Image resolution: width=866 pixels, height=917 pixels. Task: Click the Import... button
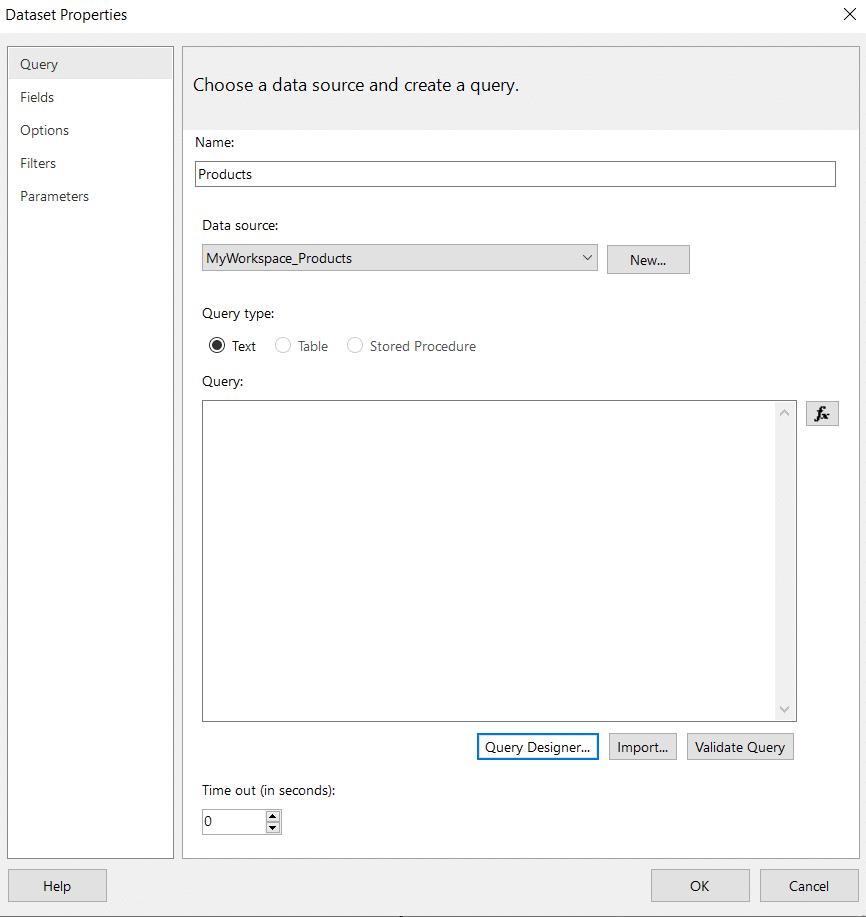coord(643,747)
